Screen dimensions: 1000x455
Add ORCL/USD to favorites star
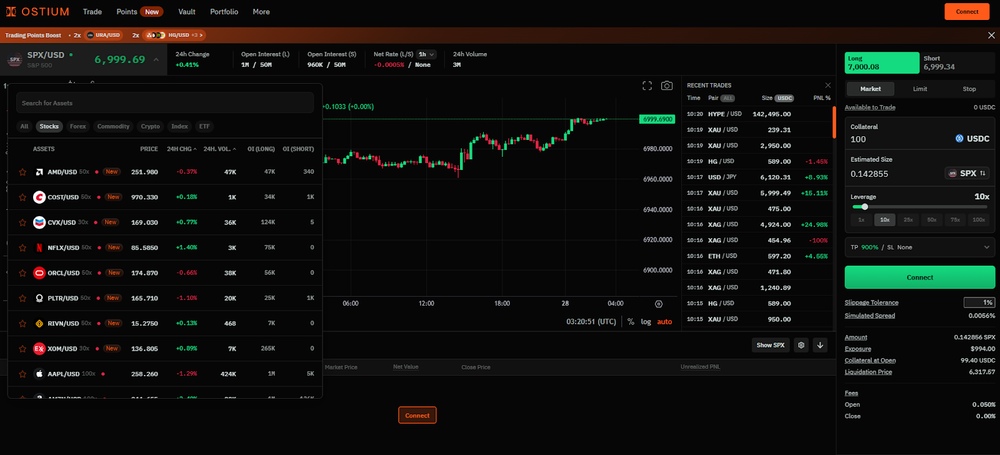point(22,272)
